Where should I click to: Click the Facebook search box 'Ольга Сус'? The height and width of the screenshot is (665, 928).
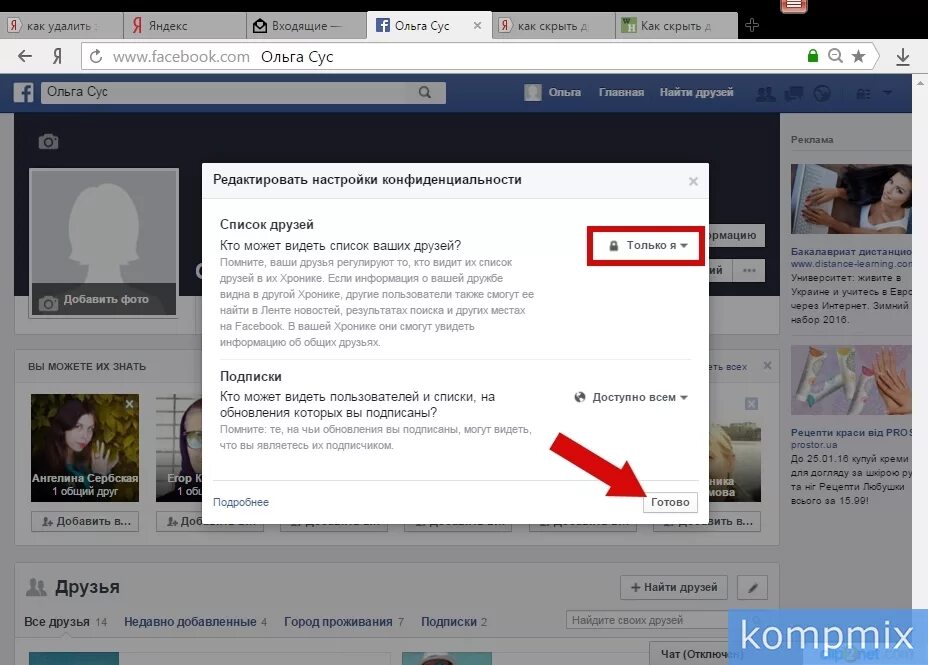point(225,92)
